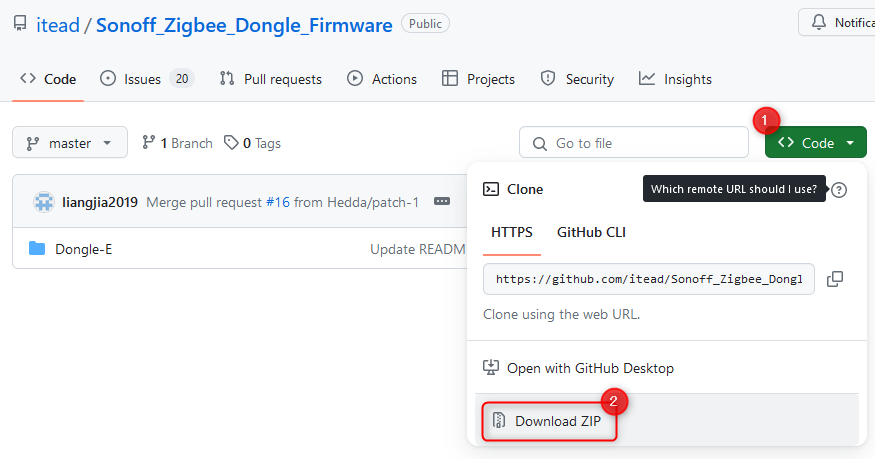Switch to the GitHub CLI tab
Screen dimensions: 875x459
pyautogui.click(x=591, y=232)
